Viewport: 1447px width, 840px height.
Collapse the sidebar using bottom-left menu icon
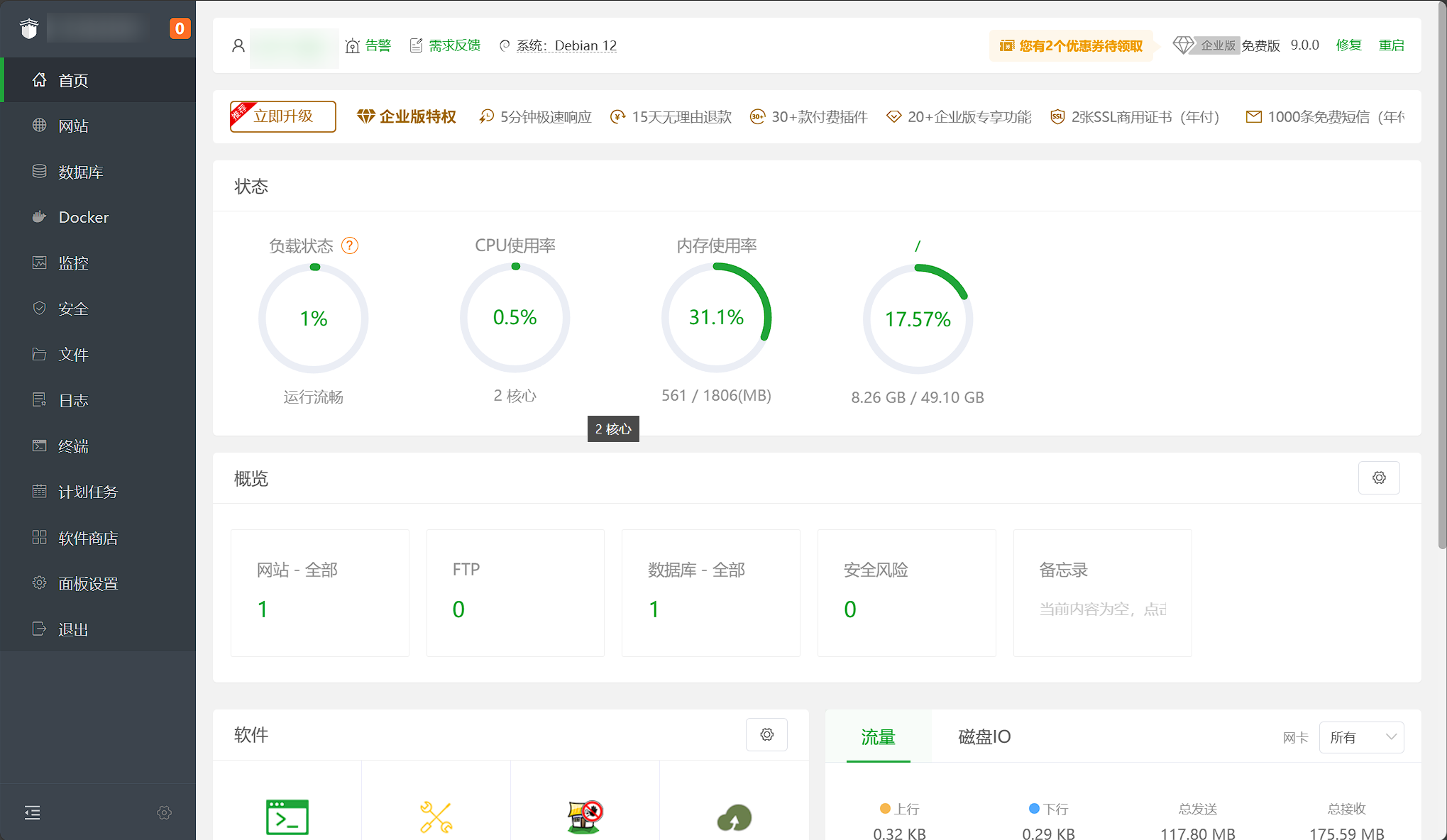[33, 812]
